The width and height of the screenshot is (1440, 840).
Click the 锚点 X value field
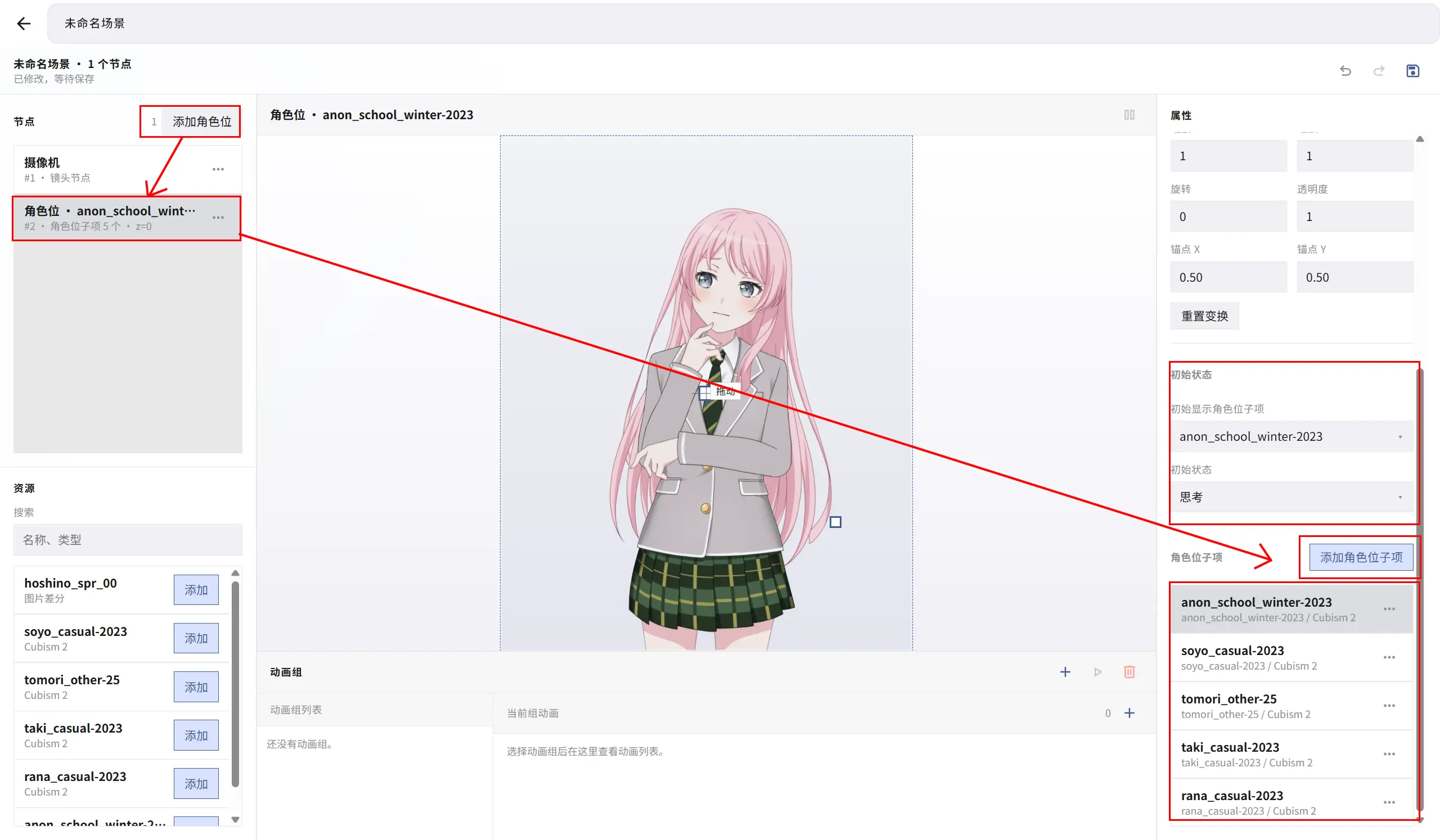(1228, 278)
